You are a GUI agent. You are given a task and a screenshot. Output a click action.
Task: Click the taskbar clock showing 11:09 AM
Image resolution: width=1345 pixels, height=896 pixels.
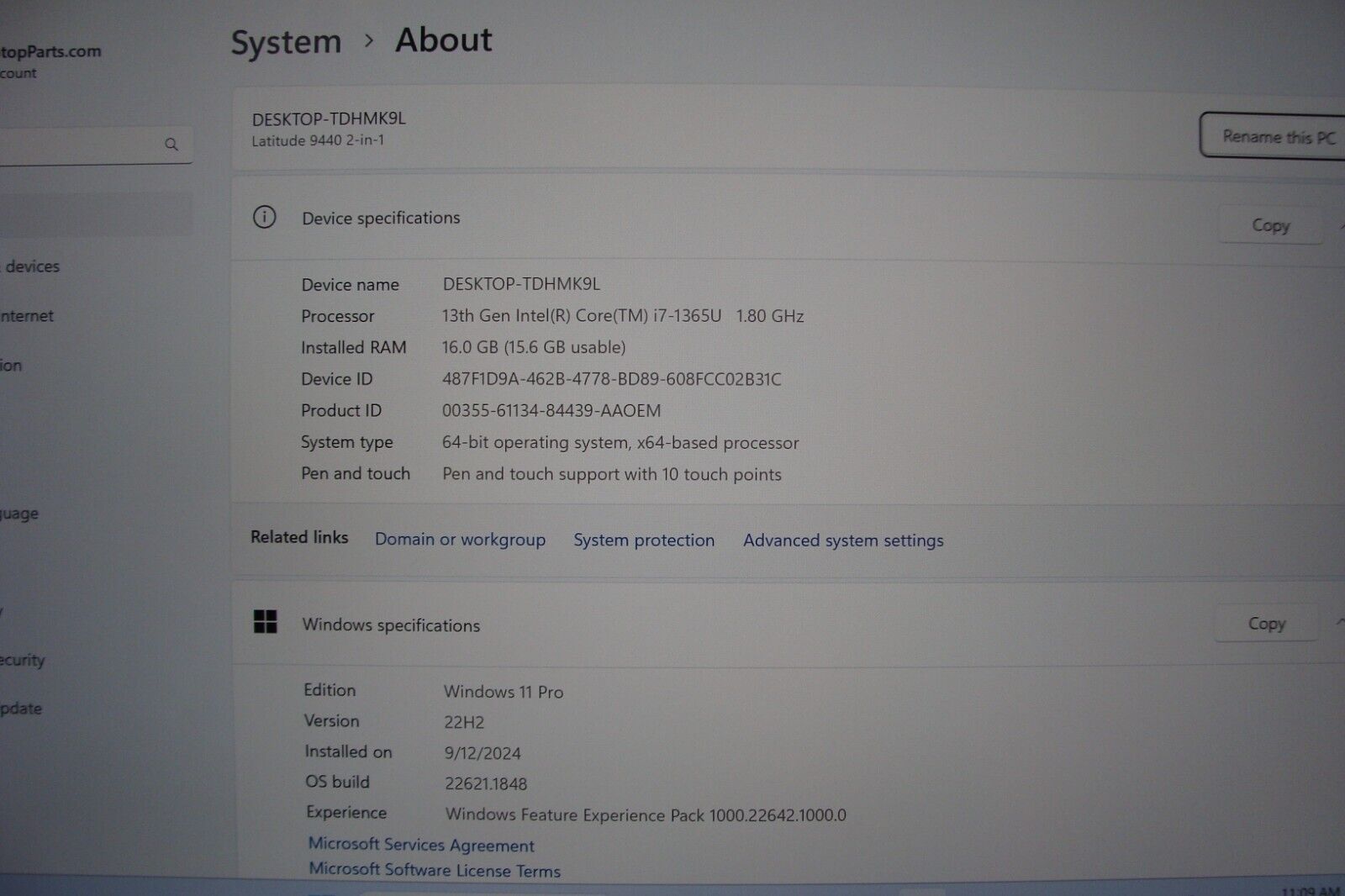click(x=1311, y=890)
